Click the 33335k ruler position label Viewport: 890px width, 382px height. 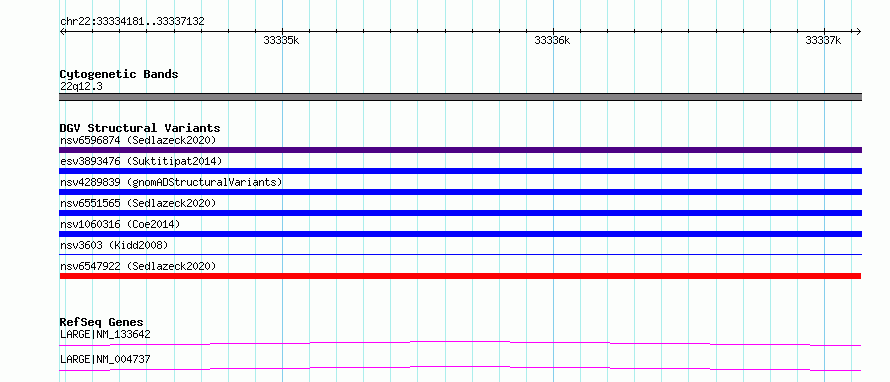(281, 40)
